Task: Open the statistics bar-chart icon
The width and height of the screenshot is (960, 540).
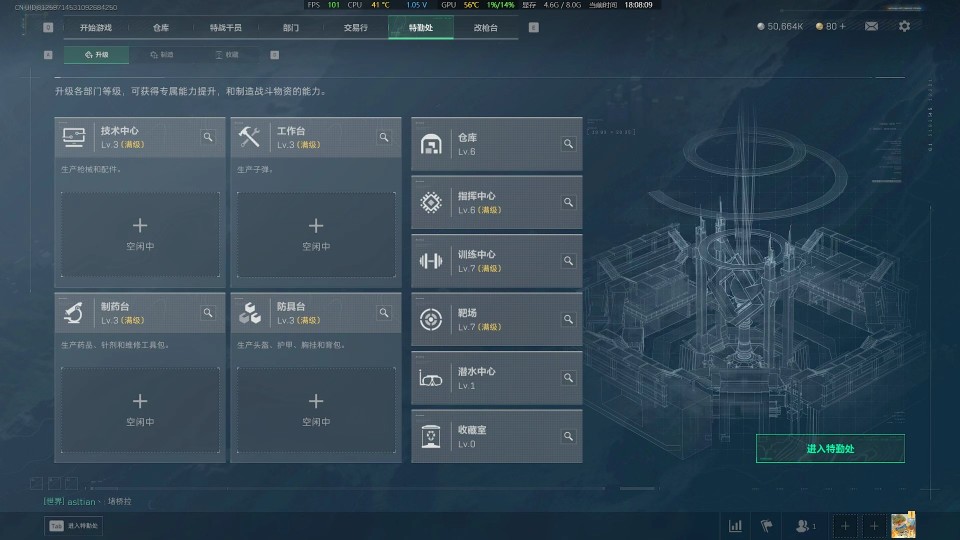Action: click(735, 526)
